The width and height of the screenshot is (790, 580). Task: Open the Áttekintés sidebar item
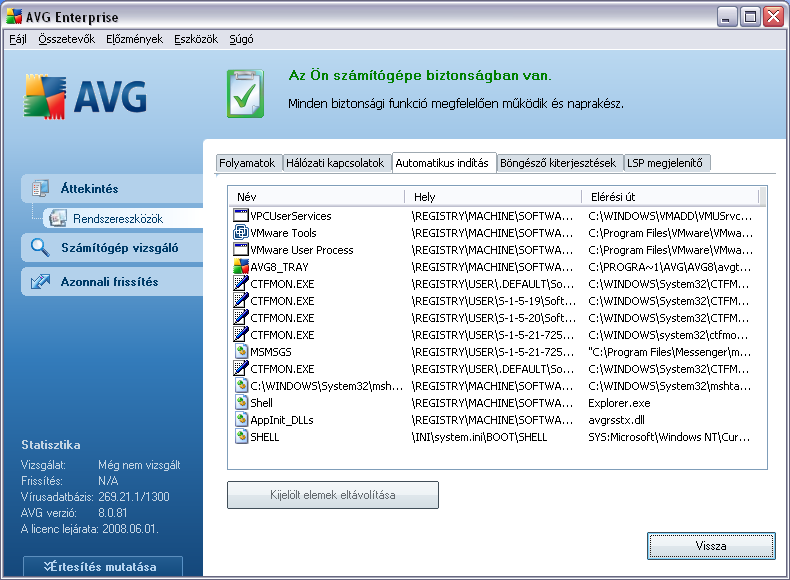tap(112, 188)
